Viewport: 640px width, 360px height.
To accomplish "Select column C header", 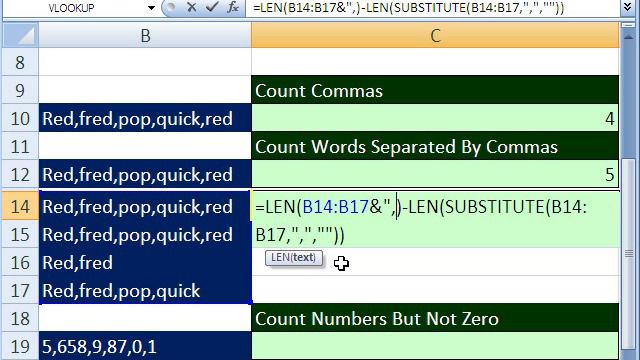I will tap(435, 36).
